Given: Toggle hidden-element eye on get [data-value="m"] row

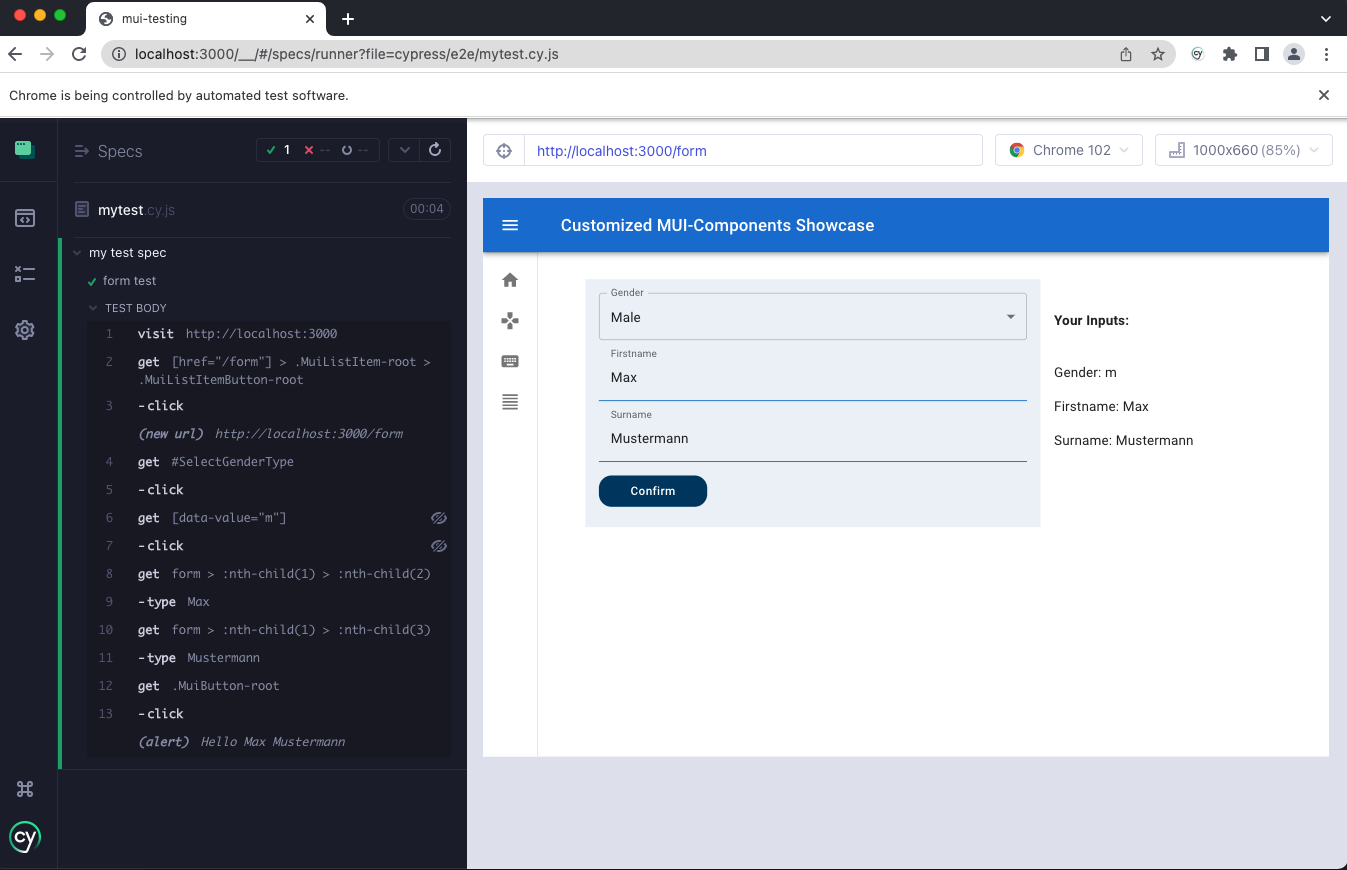Looking at the screenshot, I should [x=438, y=518].
